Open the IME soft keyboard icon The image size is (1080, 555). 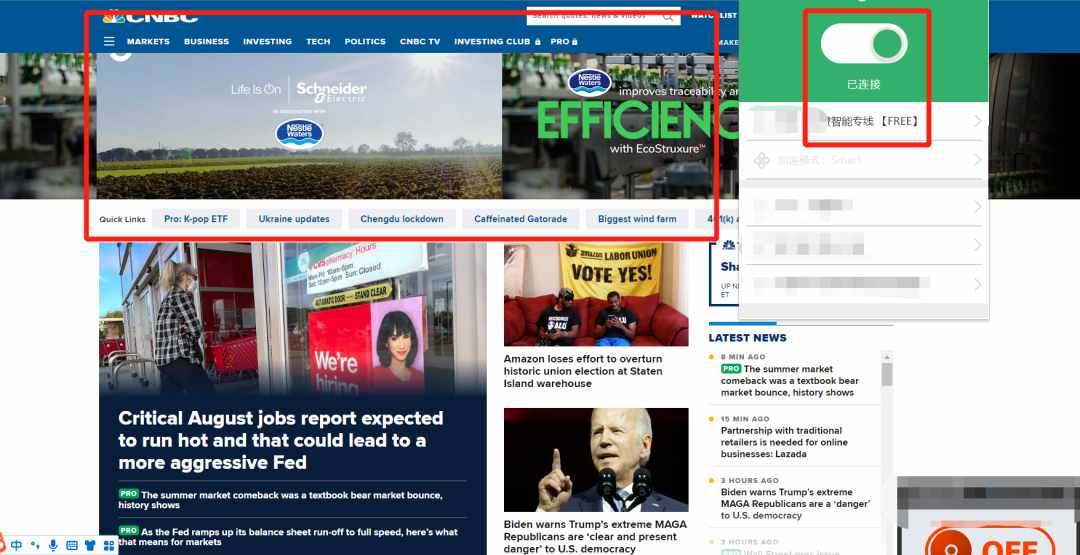coord(72,545)
